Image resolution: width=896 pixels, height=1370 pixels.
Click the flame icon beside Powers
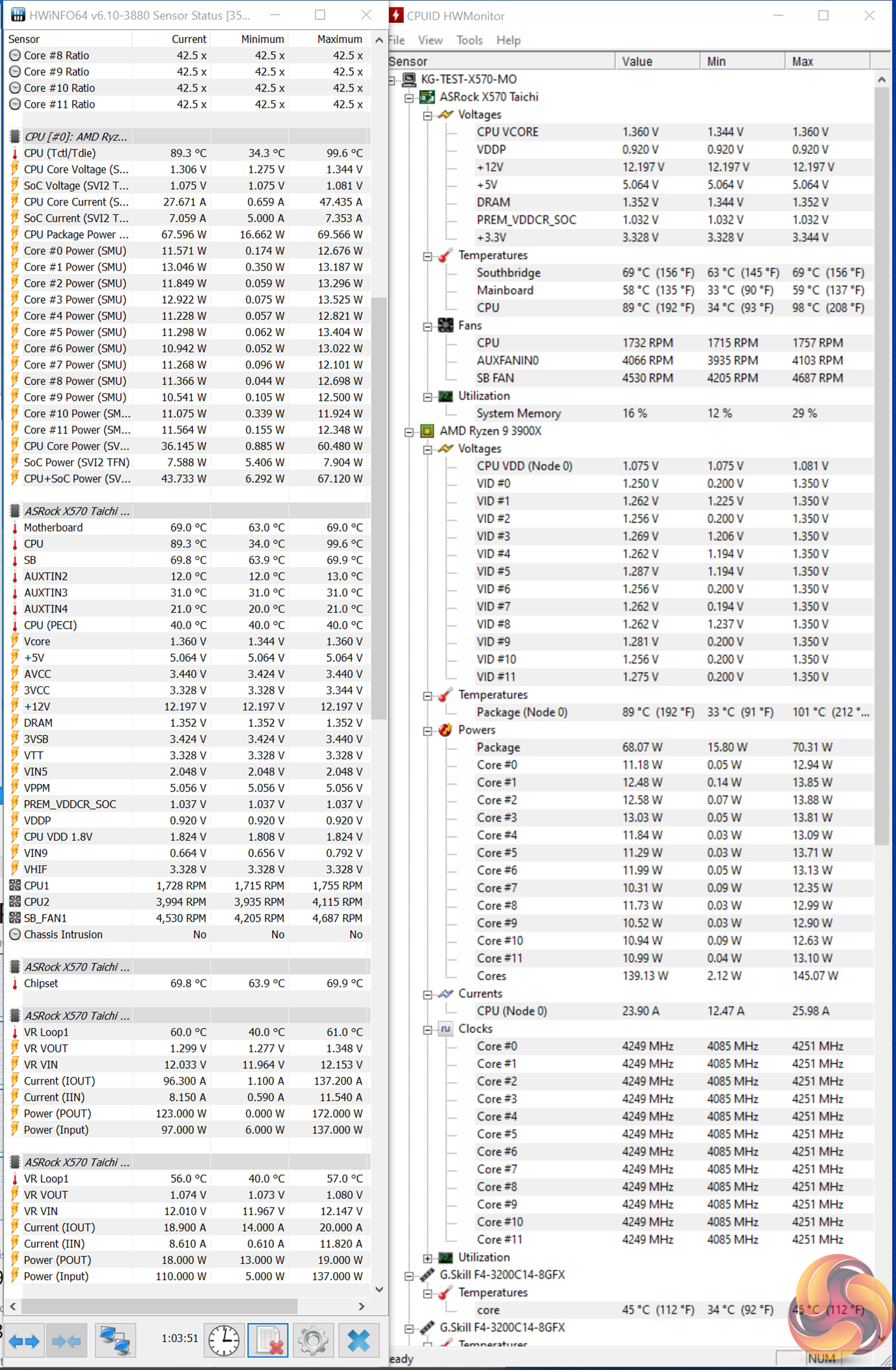tap(446, 730)
